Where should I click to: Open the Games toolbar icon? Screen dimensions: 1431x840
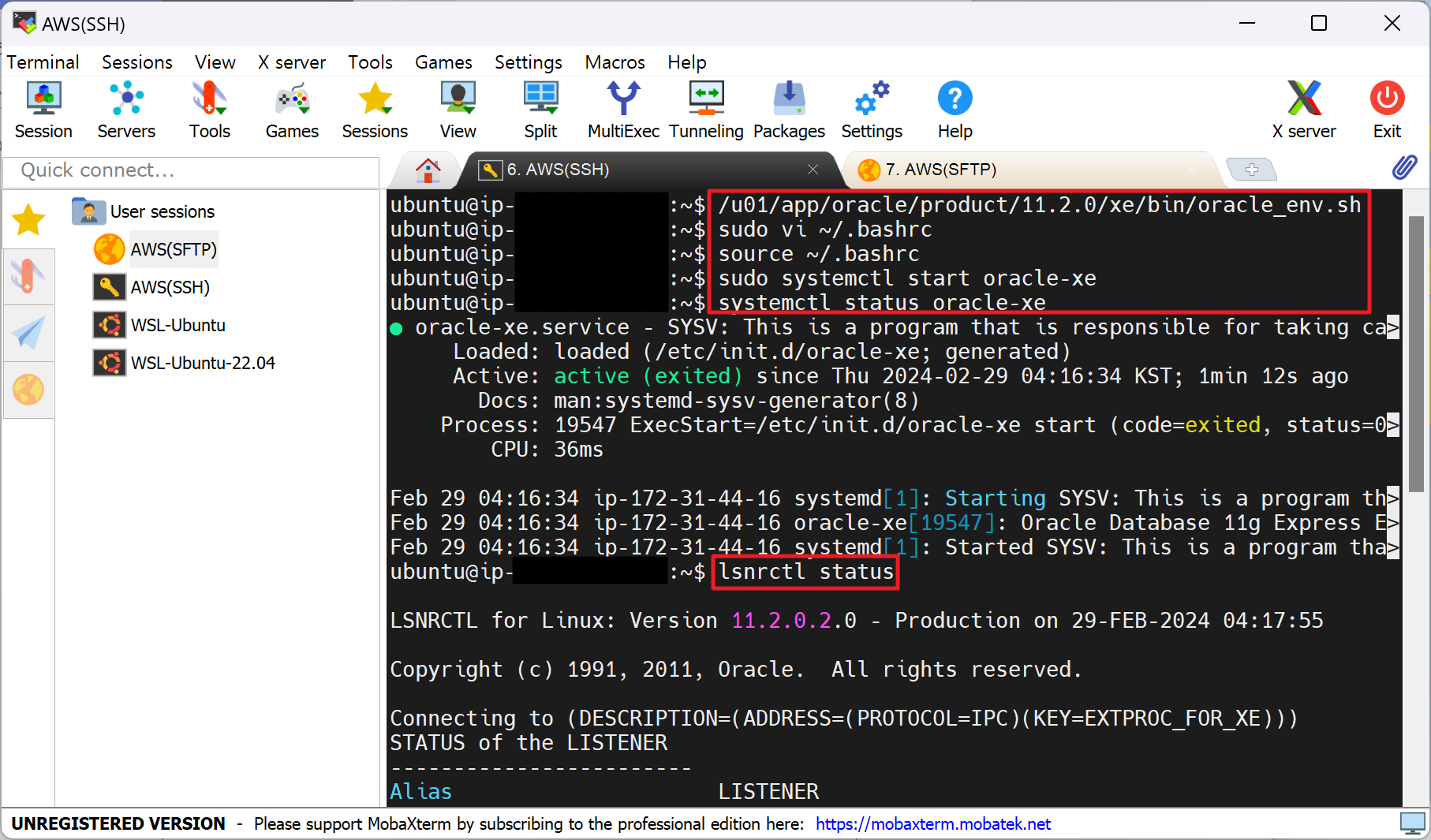[x=292, y=110]
